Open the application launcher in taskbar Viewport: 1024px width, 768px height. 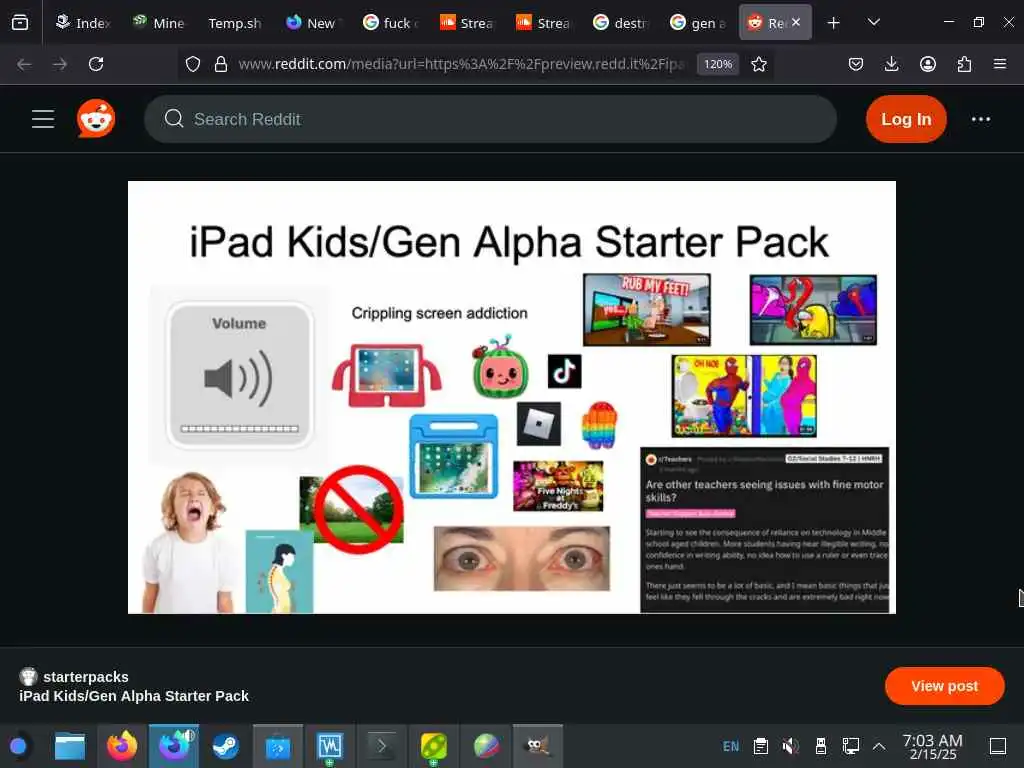[x=18, y=746]
